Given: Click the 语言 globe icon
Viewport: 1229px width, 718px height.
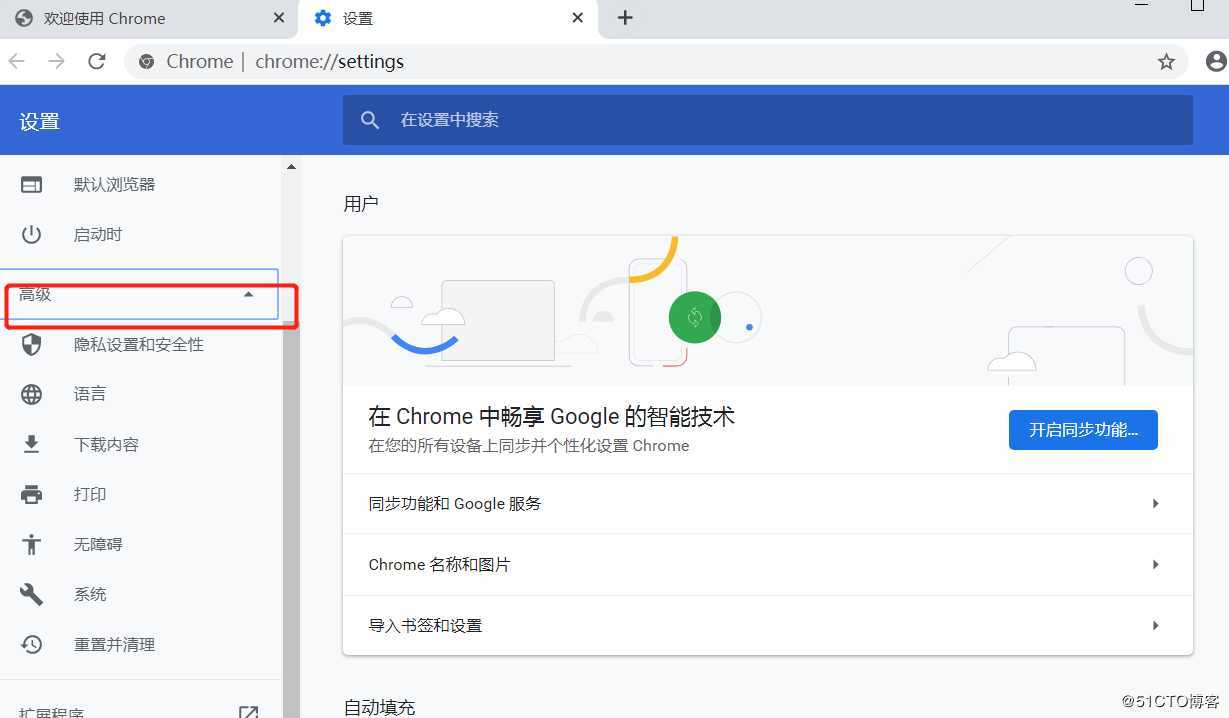Looking at the screenshot, I should [x=32, y=394].
